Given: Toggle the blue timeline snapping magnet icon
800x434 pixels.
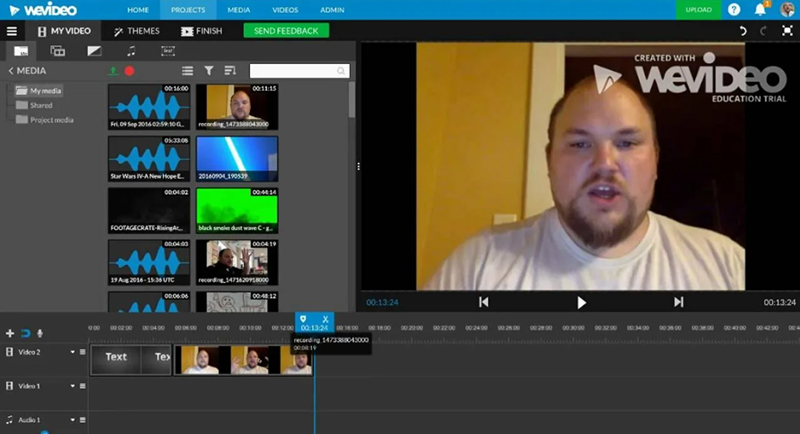Looking at the screenshot, I should 25,333.
